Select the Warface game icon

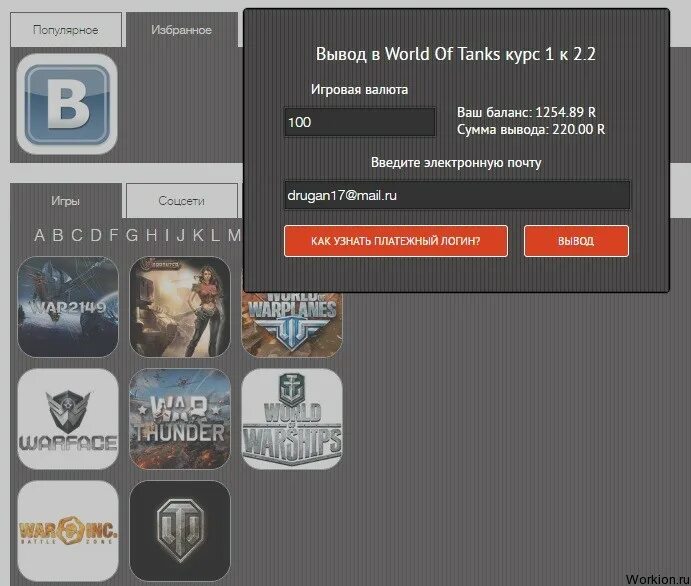coord(68,419)
